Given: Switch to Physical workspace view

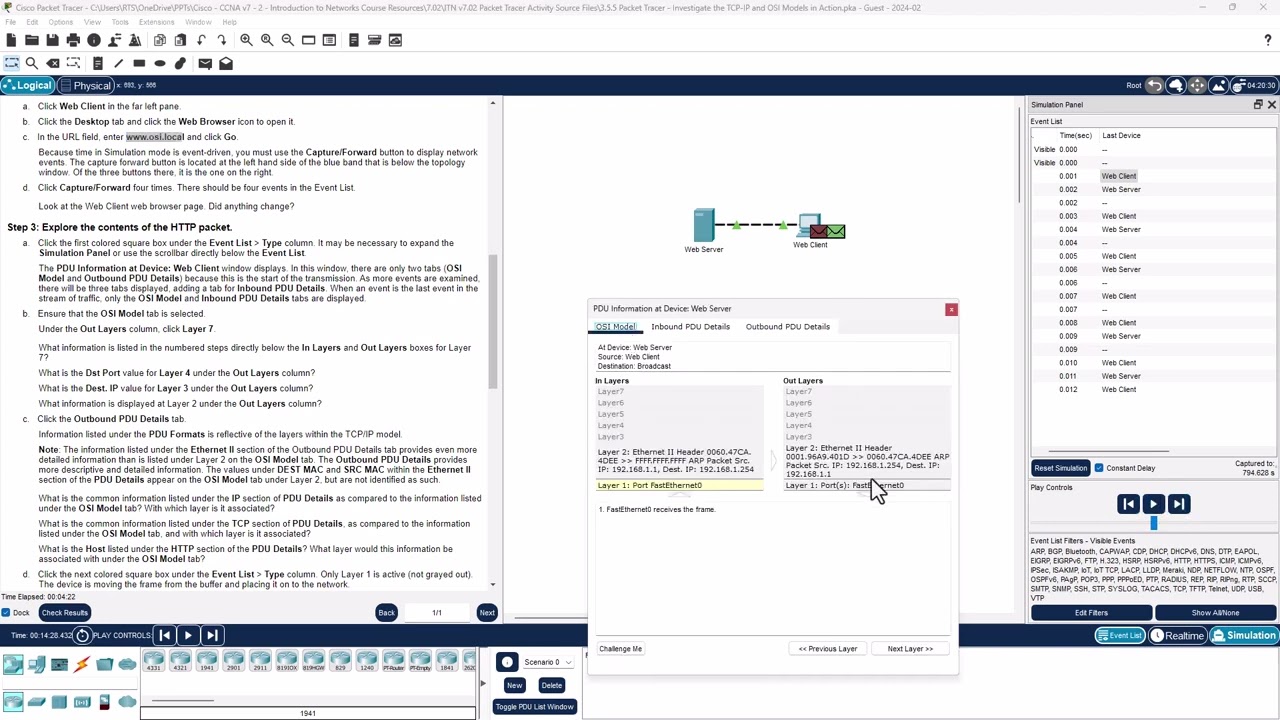Looking at the screenshot, I should tap(87, 85).
